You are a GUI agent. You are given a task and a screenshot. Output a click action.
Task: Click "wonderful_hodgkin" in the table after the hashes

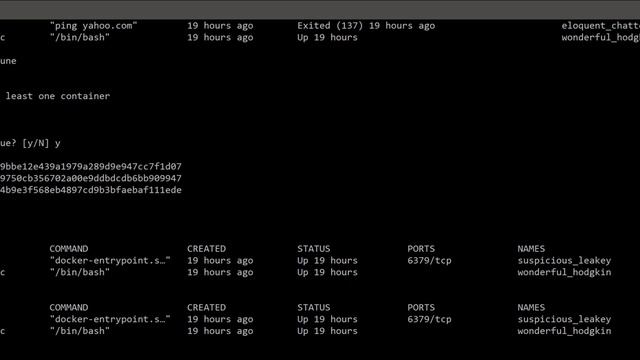pos(564,272)
